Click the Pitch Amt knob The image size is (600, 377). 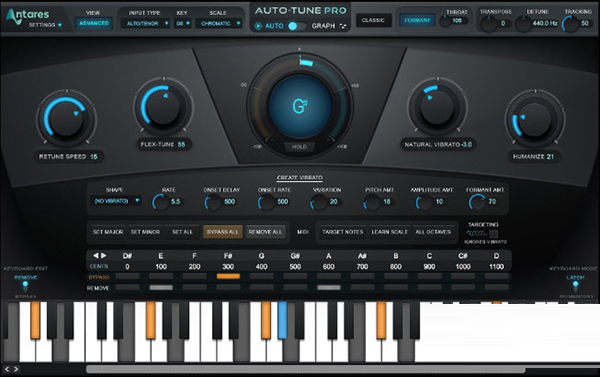372,202
